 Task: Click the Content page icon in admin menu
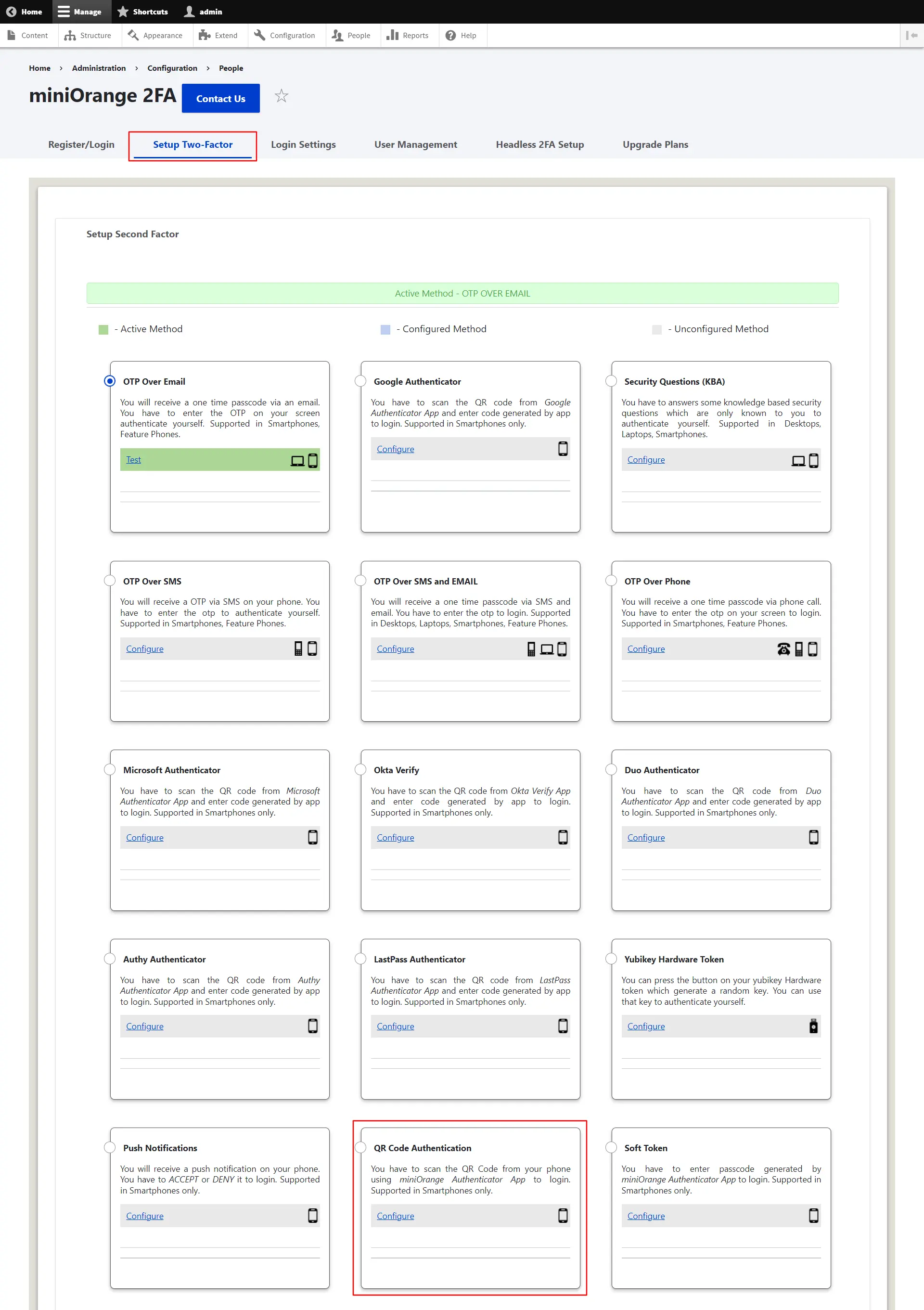point(12,35)
